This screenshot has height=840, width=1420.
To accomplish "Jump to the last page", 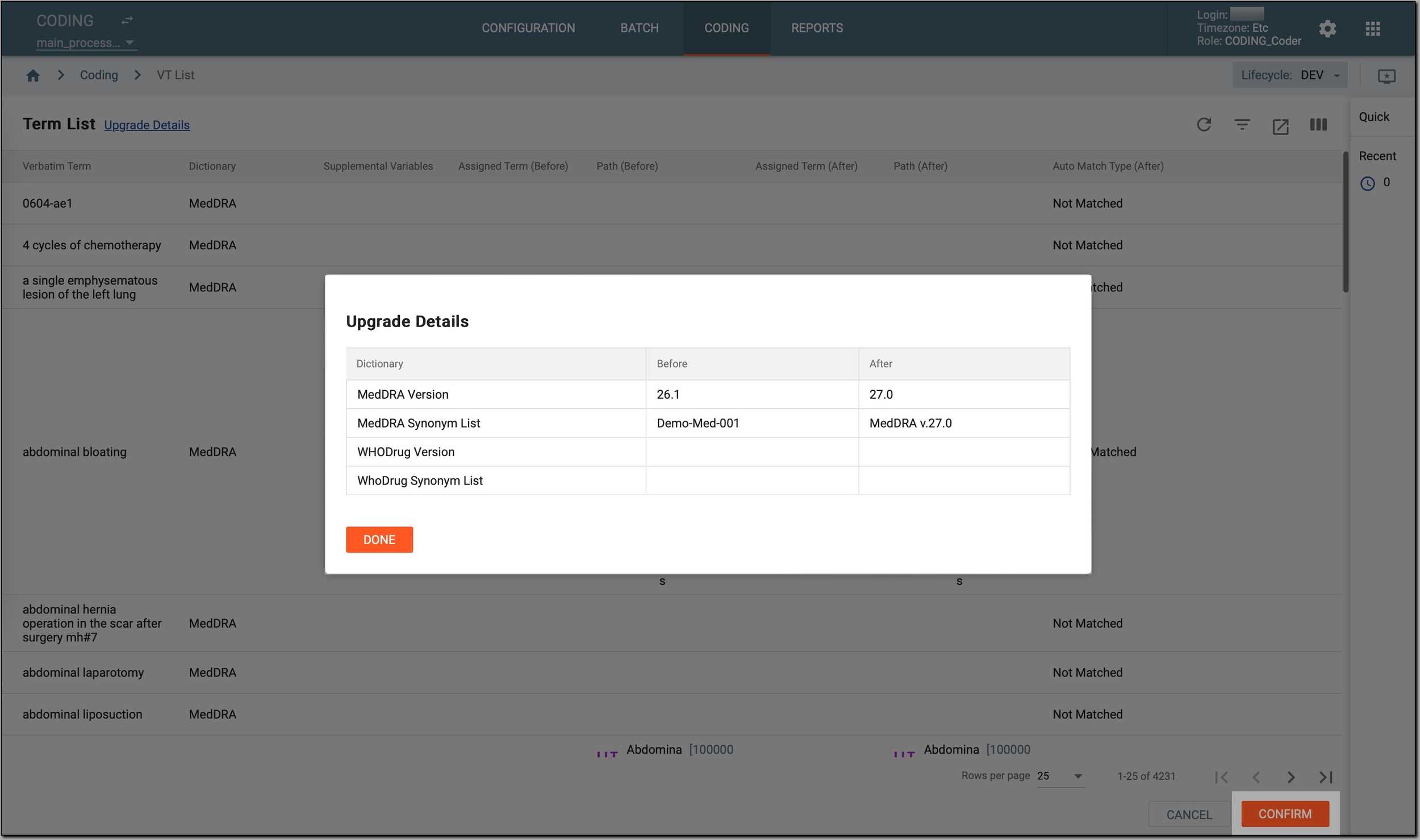I will point(1325,776).
